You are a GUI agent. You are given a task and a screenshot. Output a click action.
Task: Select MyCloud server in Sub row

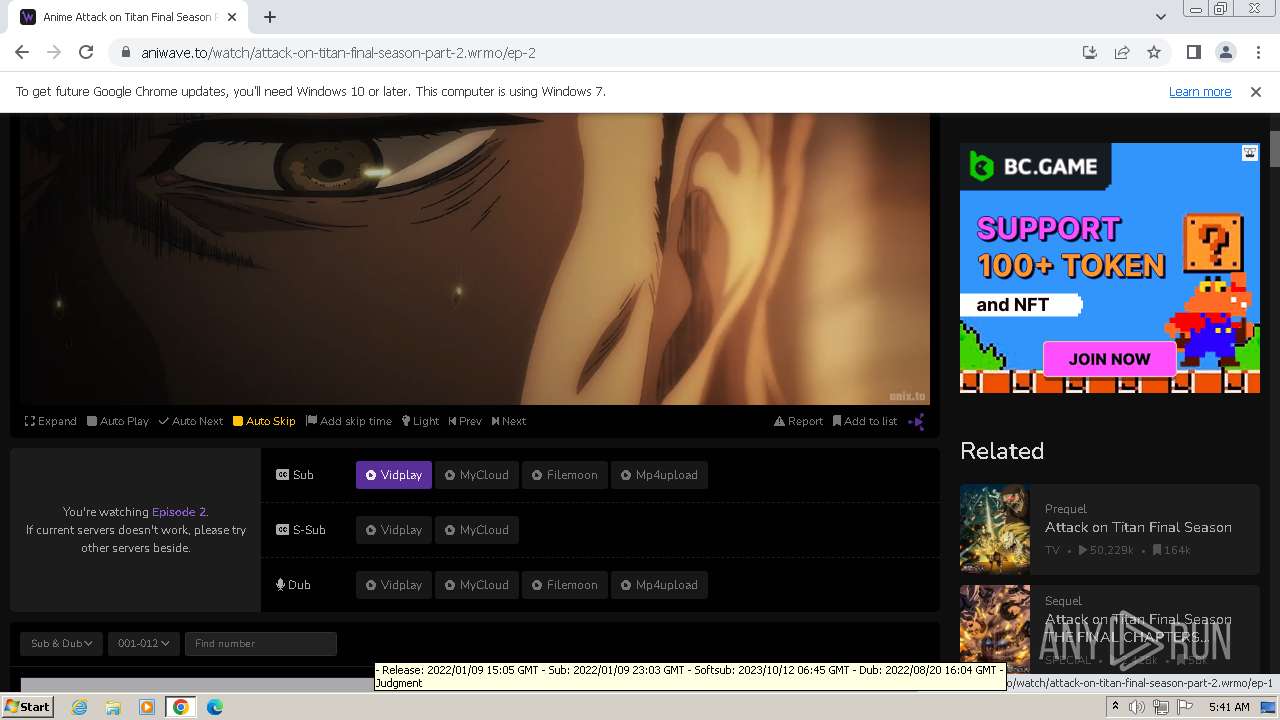[477, 475]
